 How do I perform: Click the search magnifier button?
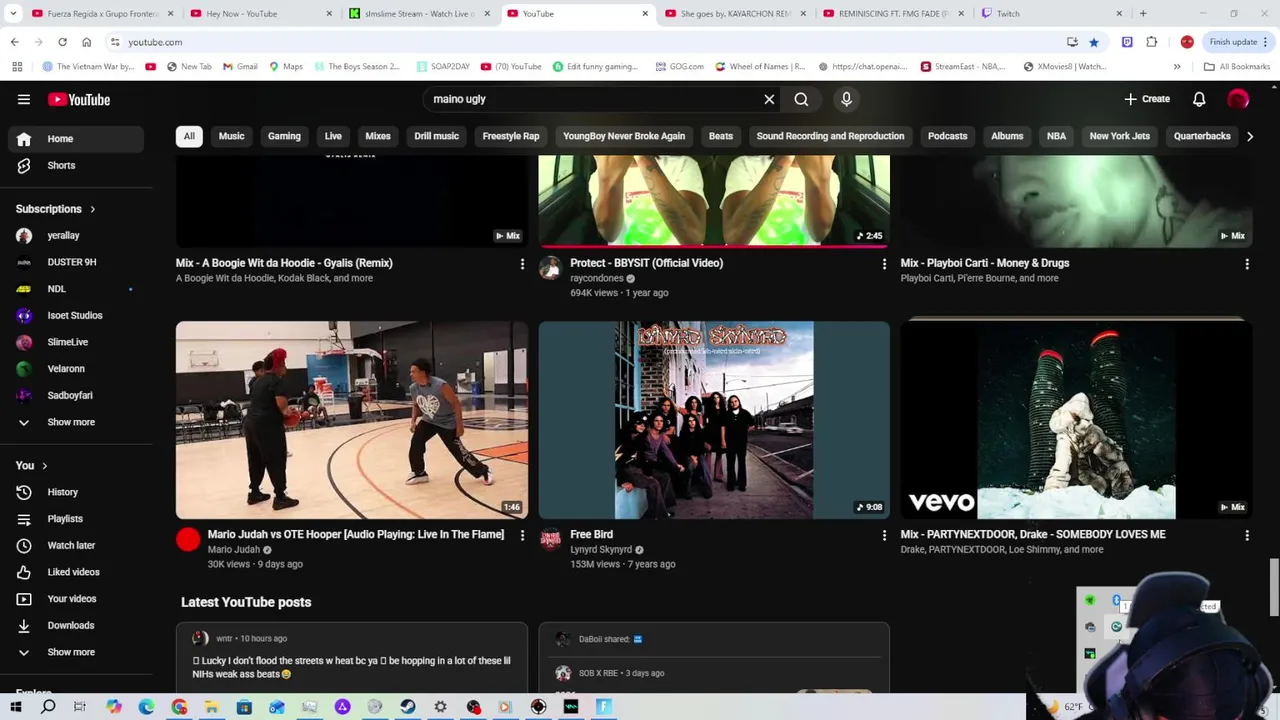[801, 99]
